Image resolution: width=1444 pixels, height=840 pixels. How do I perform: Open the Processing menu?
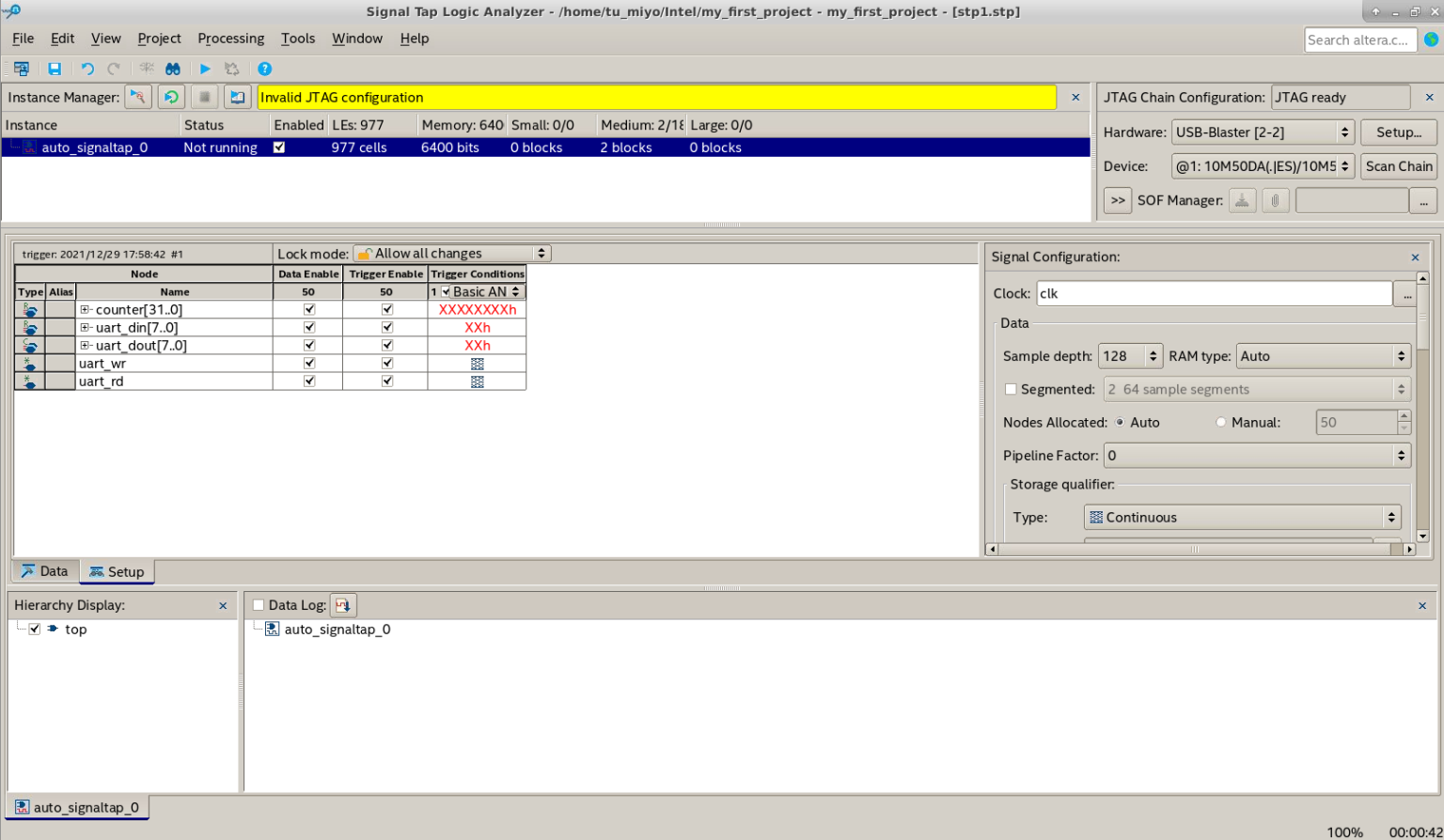[230, 39]
